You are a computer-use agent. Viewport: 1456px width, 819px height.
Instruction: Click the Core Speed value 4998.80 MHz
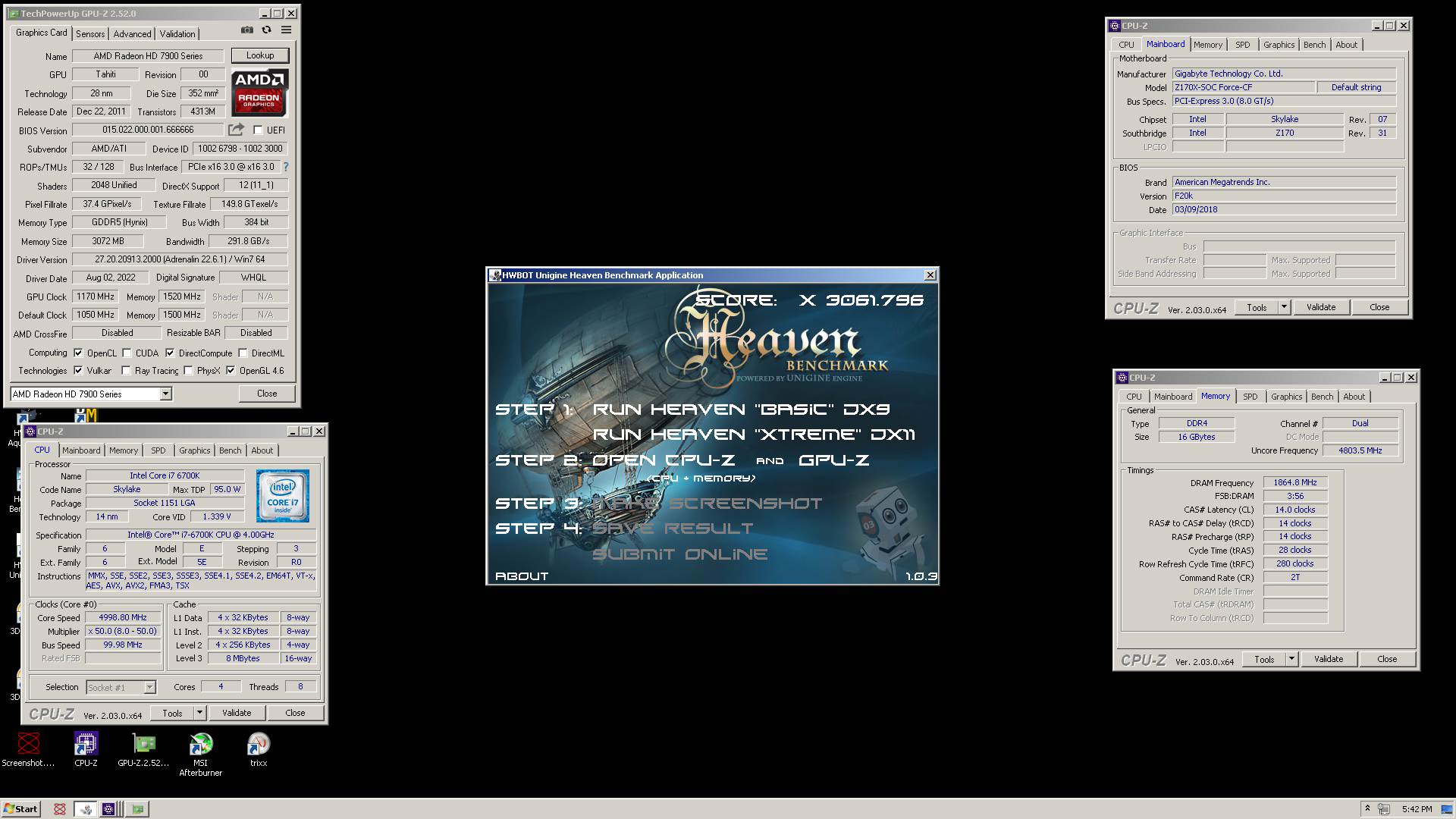tap(123, 617)
